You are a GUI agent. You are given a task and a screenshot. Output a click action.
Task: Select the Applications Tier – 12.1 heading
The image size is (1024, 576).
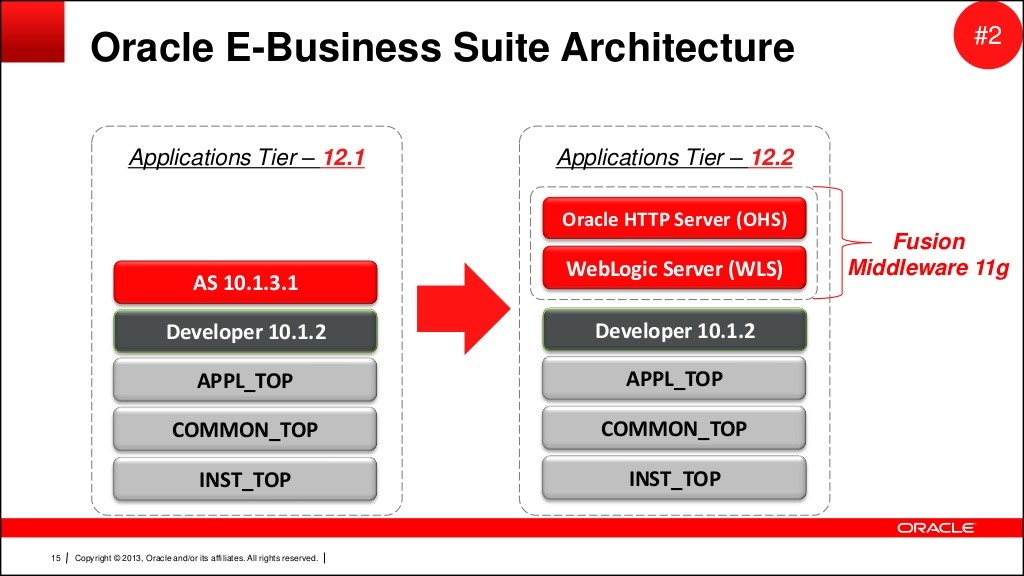tap(246, 157)
